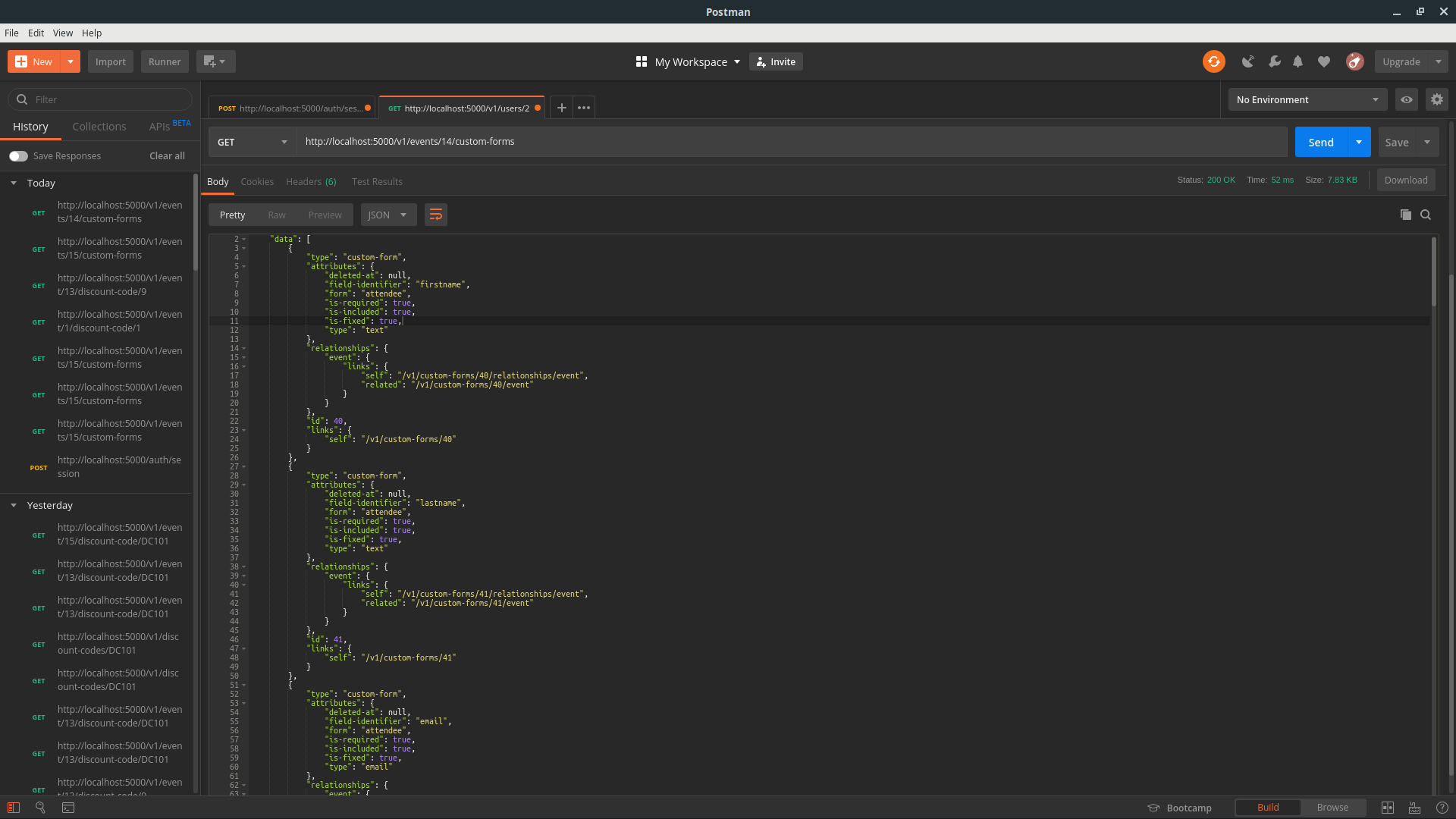This screenshot has width=1456, height=819.
Task: Click the history Filter field
Action: [x=100, y=99]
